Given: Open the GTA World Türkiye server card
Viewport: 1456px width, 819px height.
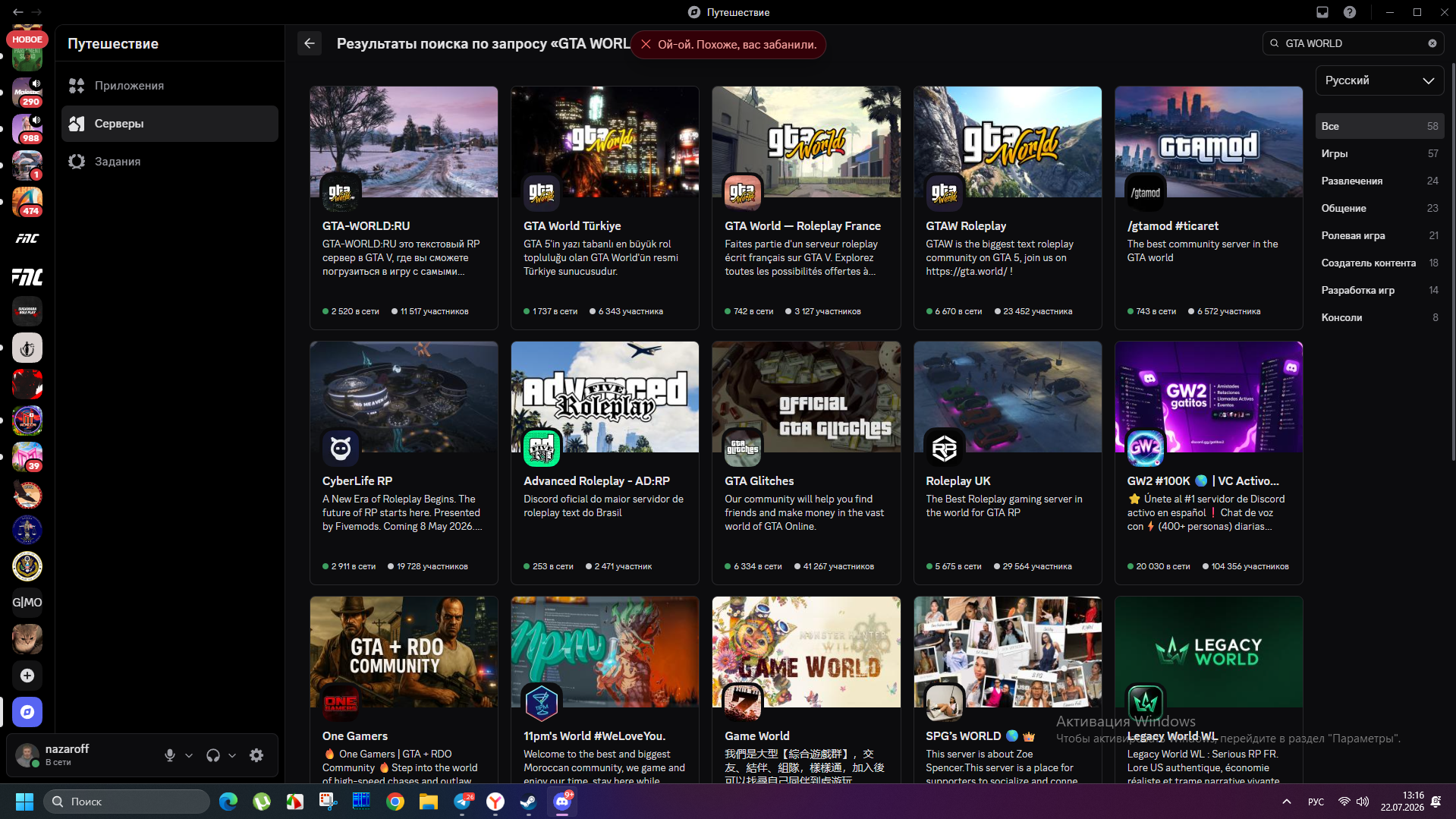Looking at the screenshot, I should (x=605, y=208).
